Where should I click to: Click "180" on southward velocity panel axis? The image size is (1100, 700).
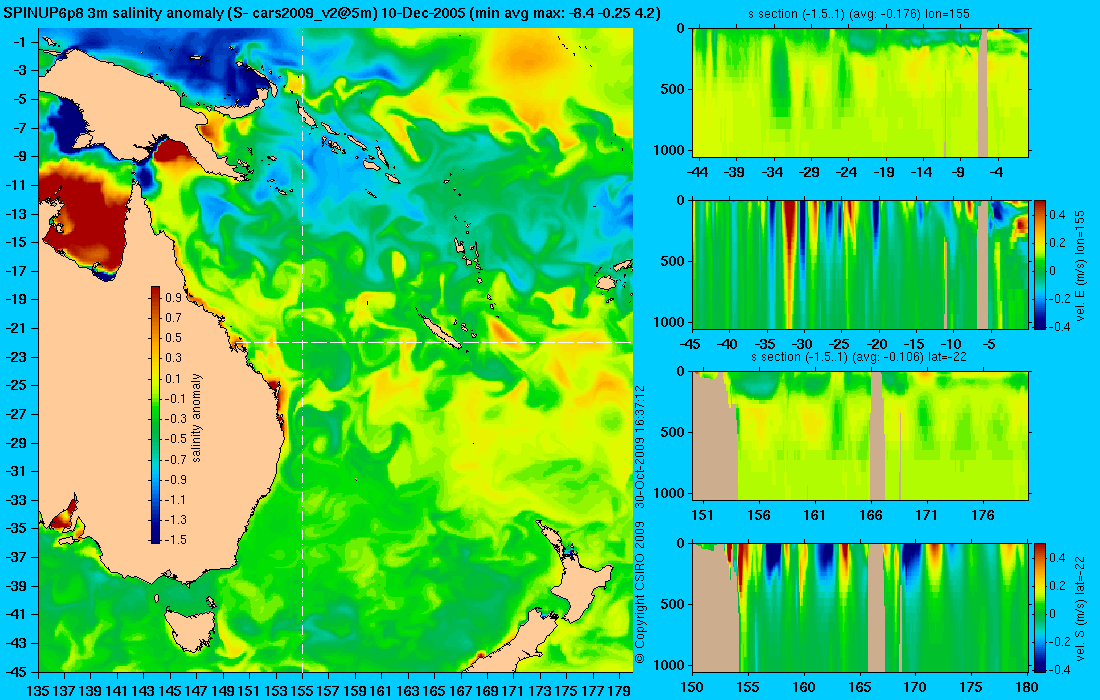click(x=1026, y=687)
